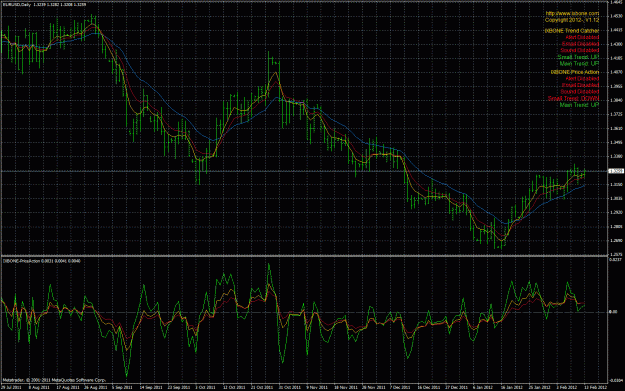This screenshot has width=625, height=391.
Task: Click the www.iabone.com URL label
Action: [x=572, y=13]
